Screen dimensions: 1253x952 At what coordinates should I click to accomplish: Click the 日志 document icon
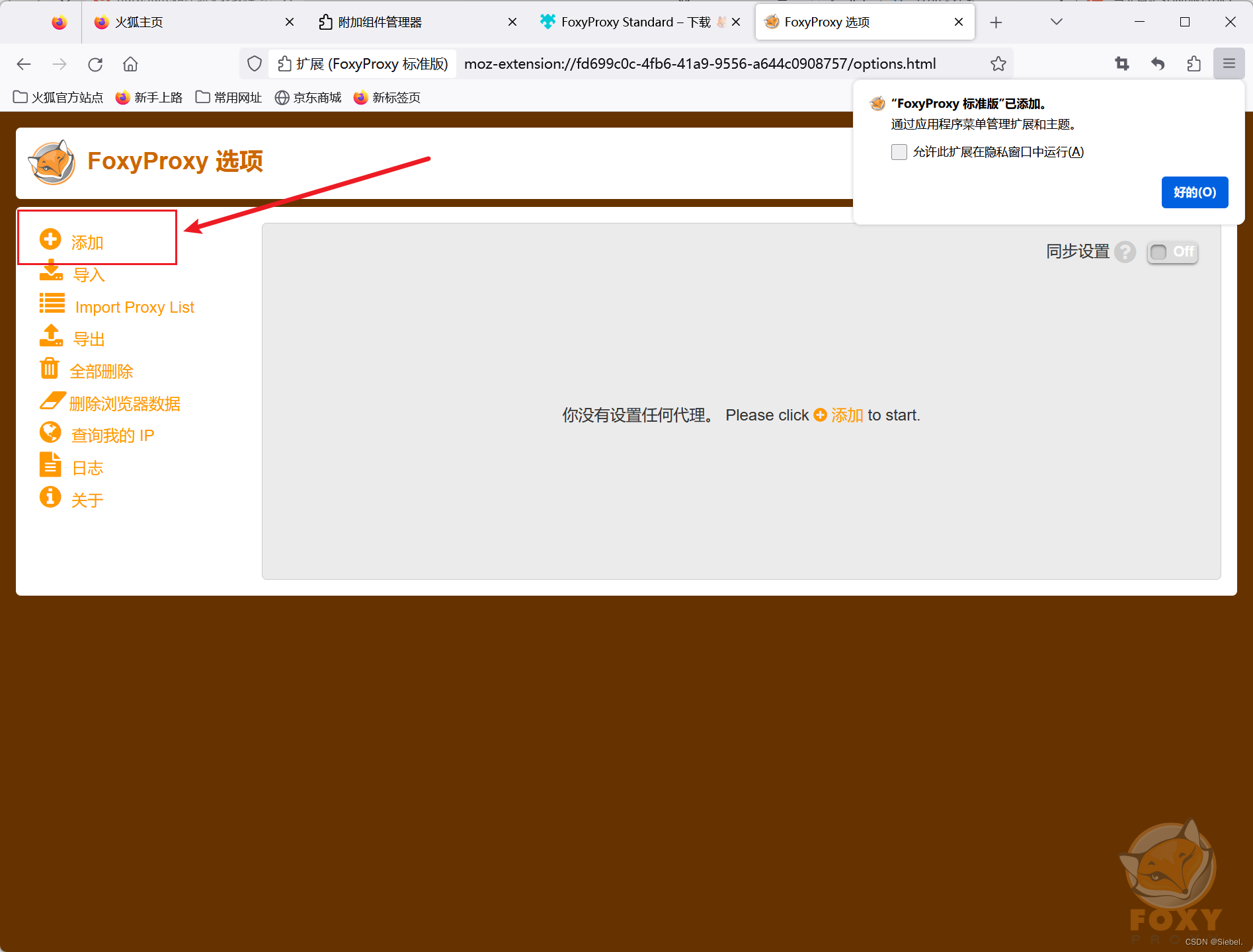(x=50, y=465)
